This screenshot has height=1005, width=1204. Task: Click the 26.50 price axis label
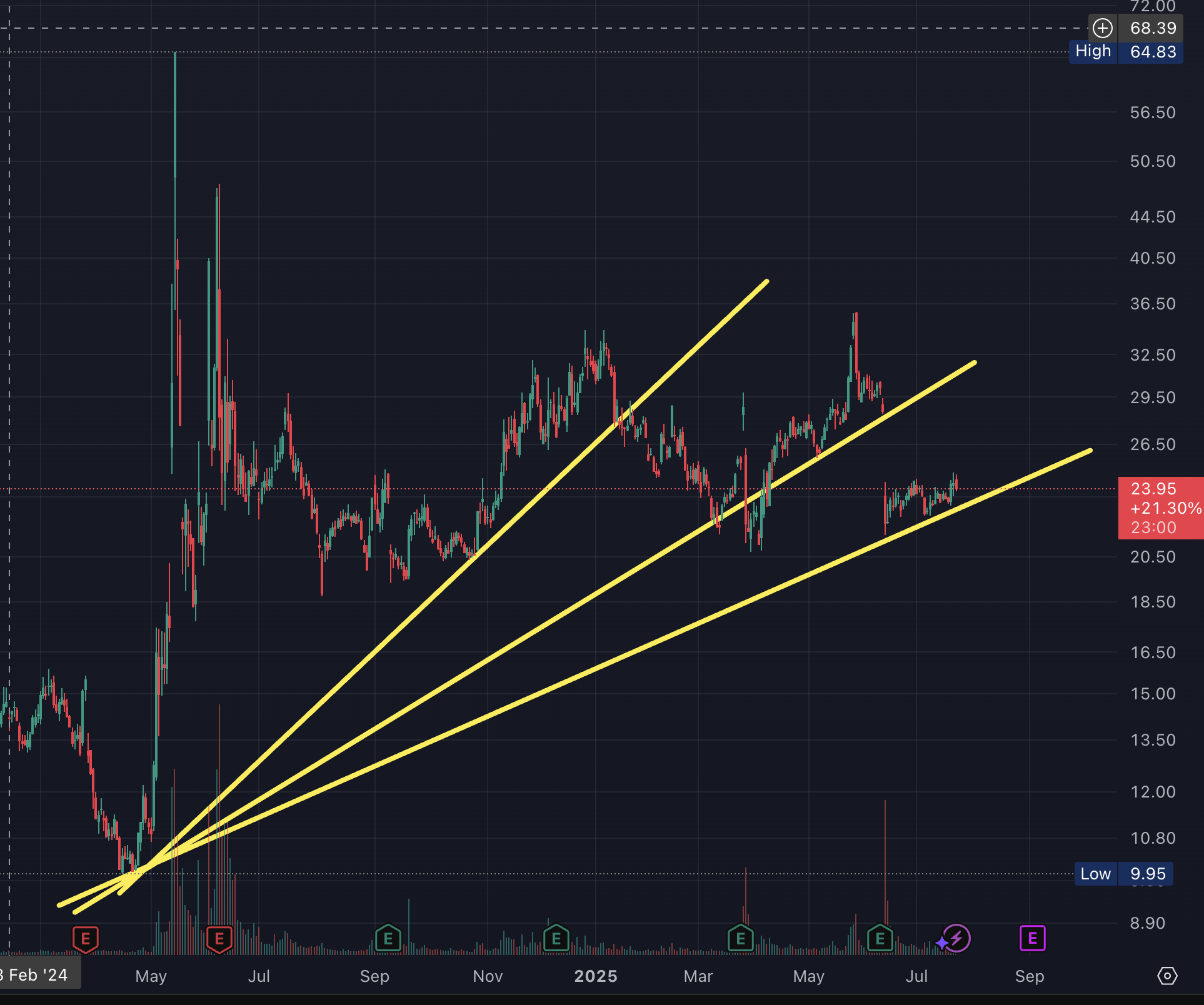(x=1153, y=444)
